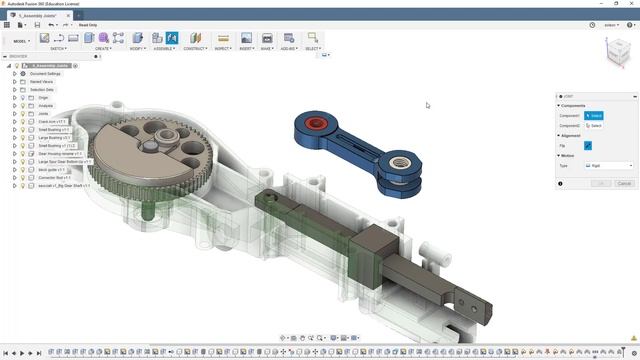
Task: Select the Select tool icon
Action: click(x=313, y=38)
